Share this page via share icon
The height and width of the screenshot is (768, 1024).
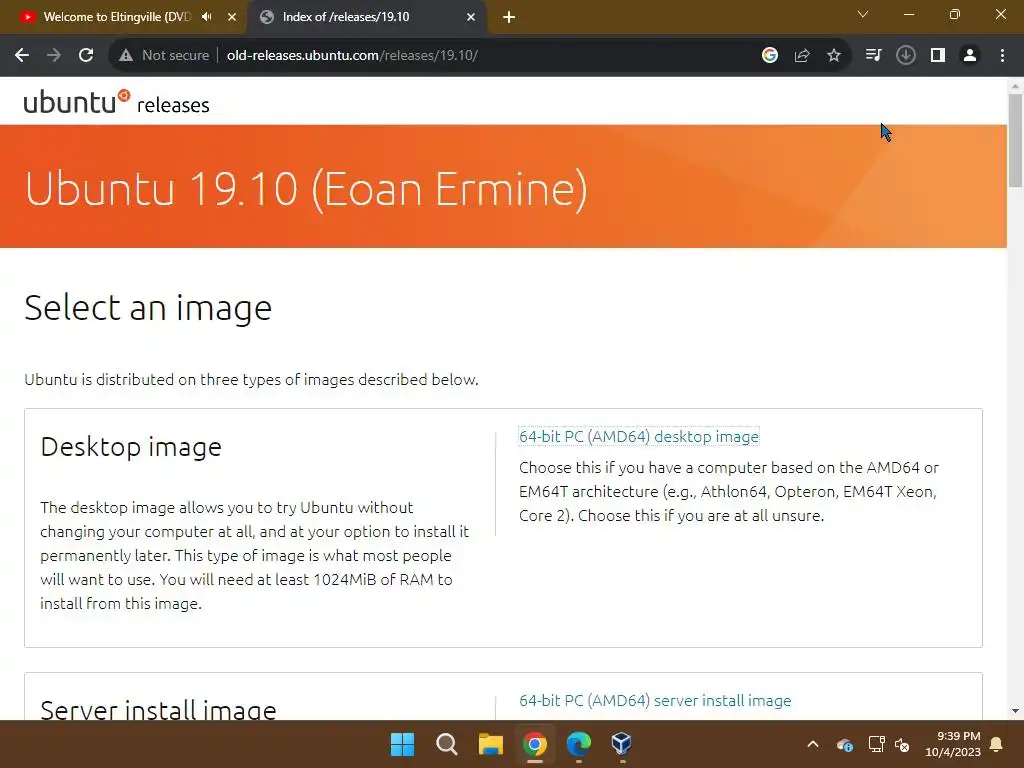[x=801, y=56]
